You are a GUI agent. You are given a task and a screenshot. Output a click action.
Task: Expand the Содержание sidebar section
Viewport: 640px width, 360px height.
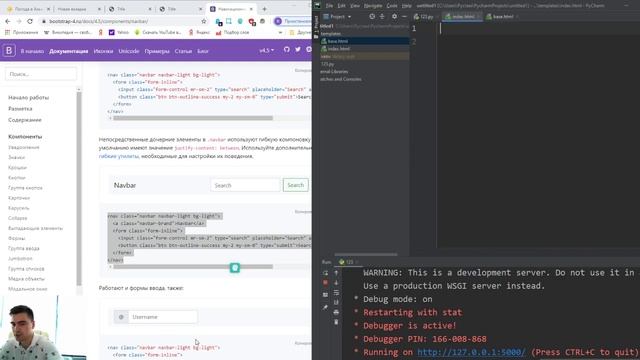[x=24, y=120]
